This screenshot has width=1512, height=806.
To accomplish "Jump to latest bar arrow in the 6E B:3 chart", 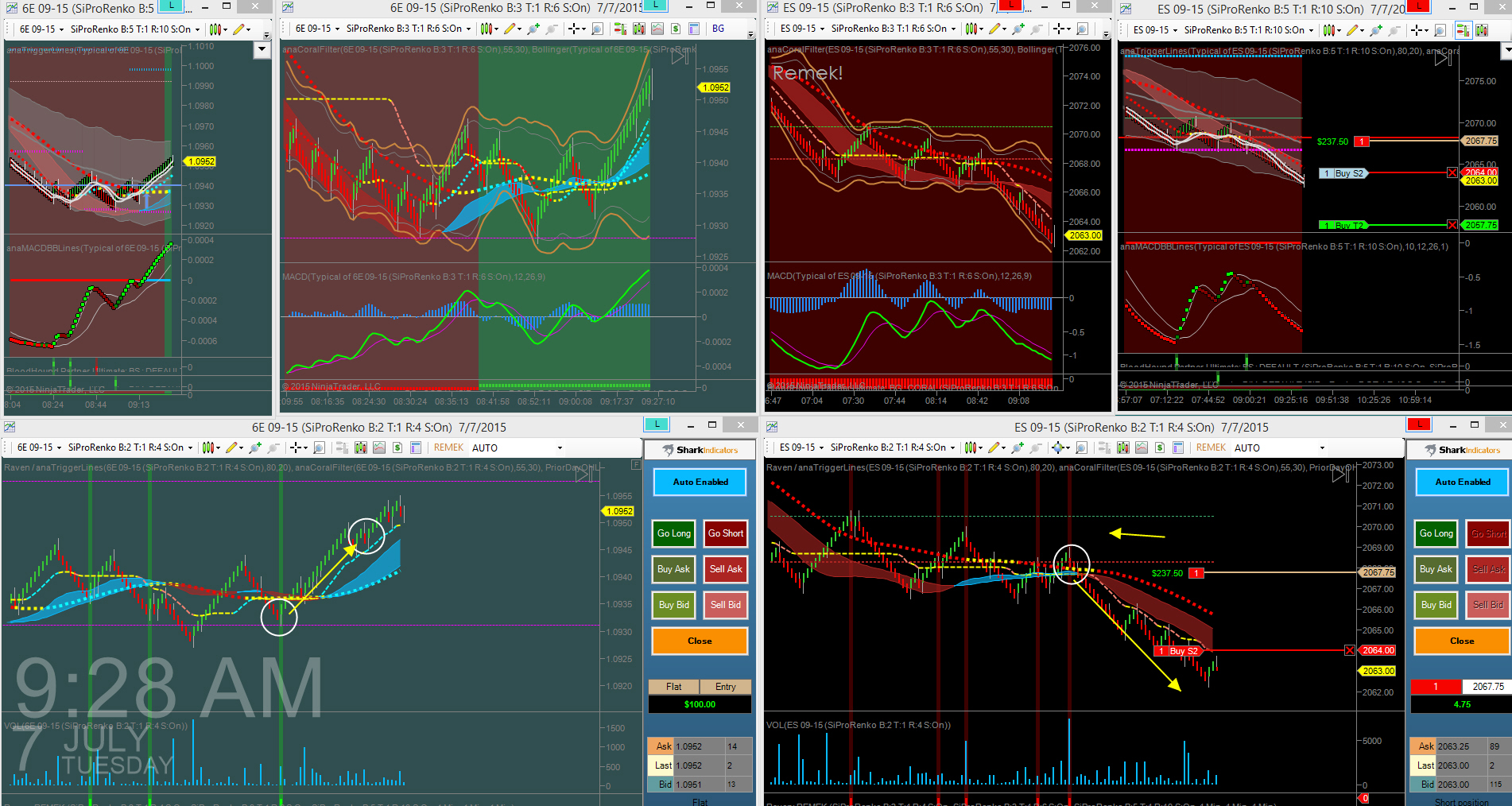I will 680,56.
